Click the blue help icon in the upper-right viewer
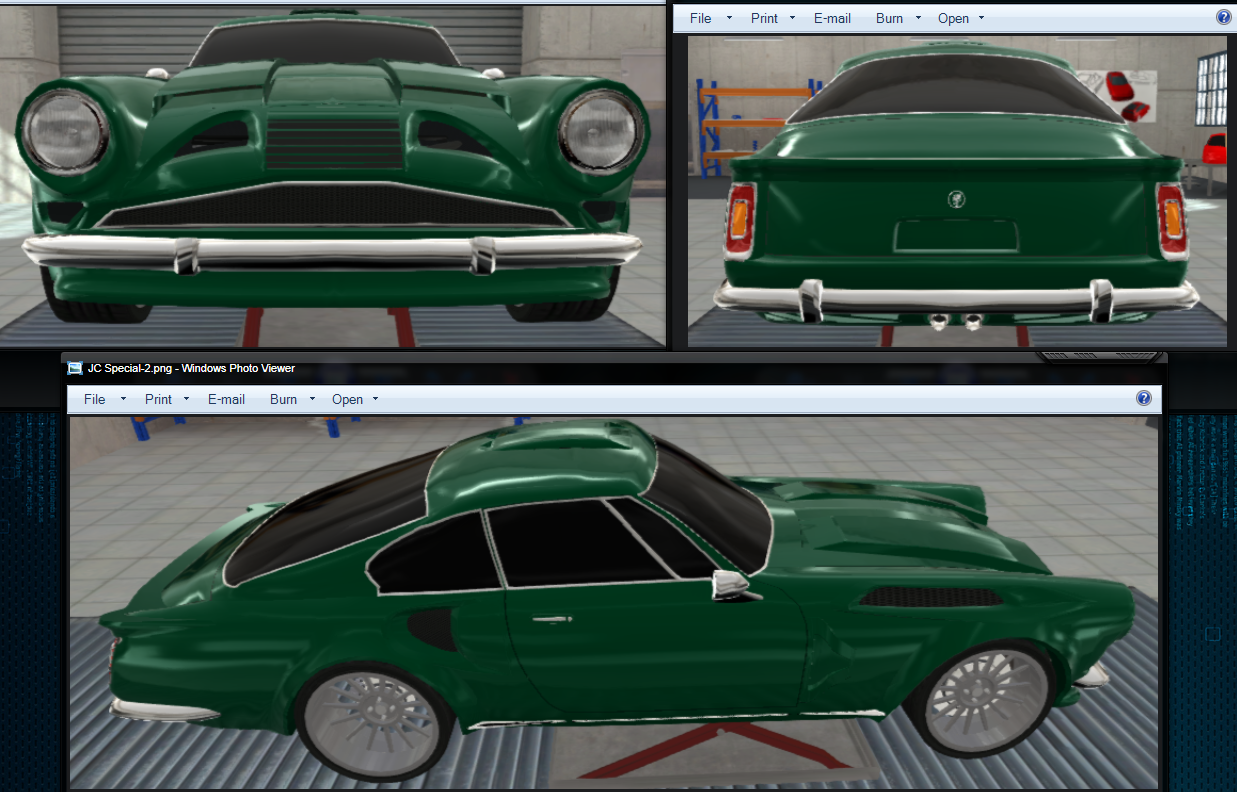Viewport: 1237px width, 792px height. (x=1223, y=17)
